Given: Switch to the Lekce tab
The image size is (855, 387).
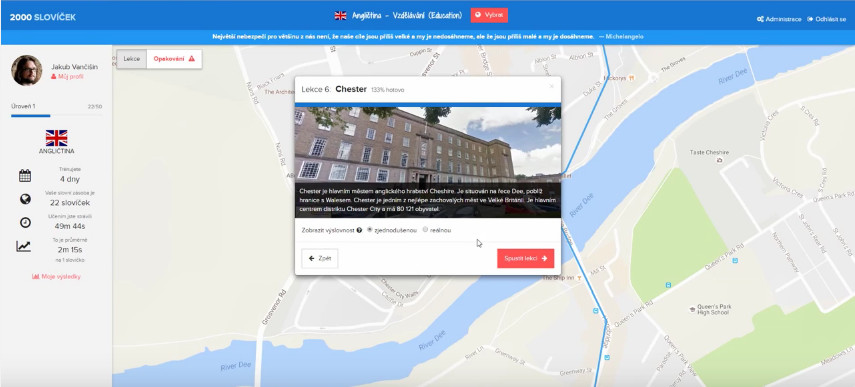Looking at the screenshot, I should point(131,59).
